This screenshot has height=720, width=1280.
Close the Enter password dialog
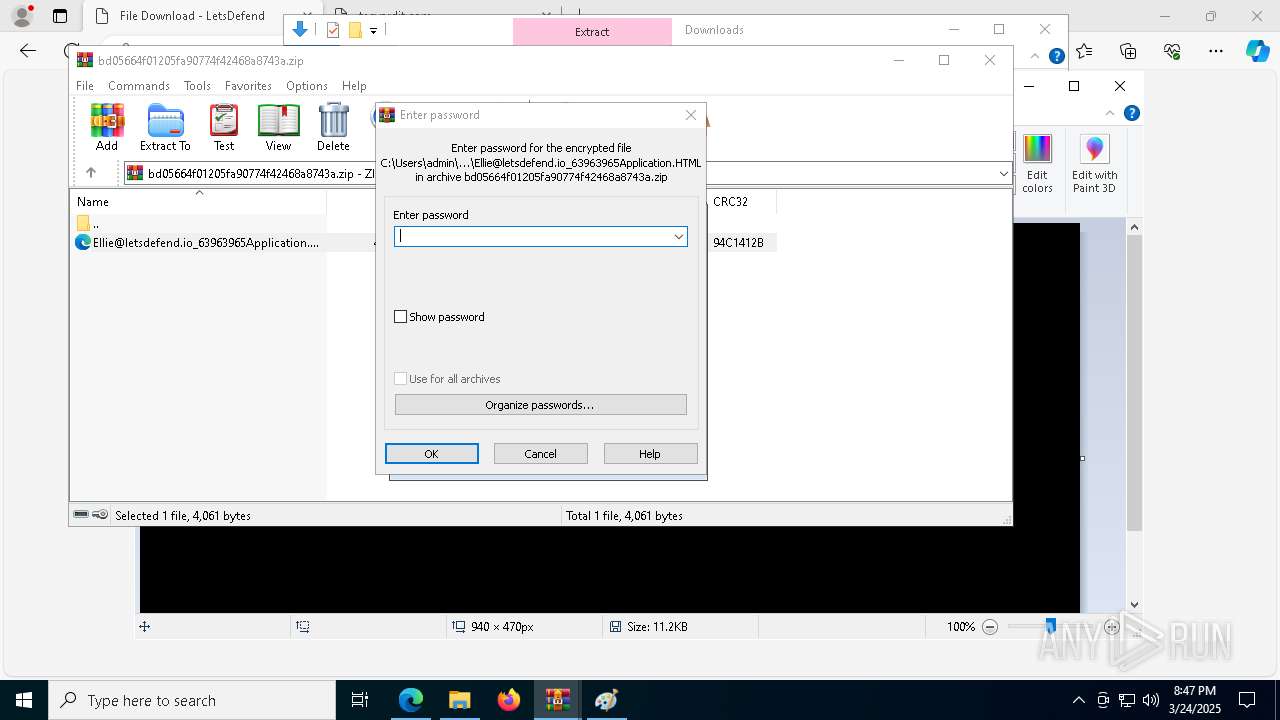[x=690, y=115]
